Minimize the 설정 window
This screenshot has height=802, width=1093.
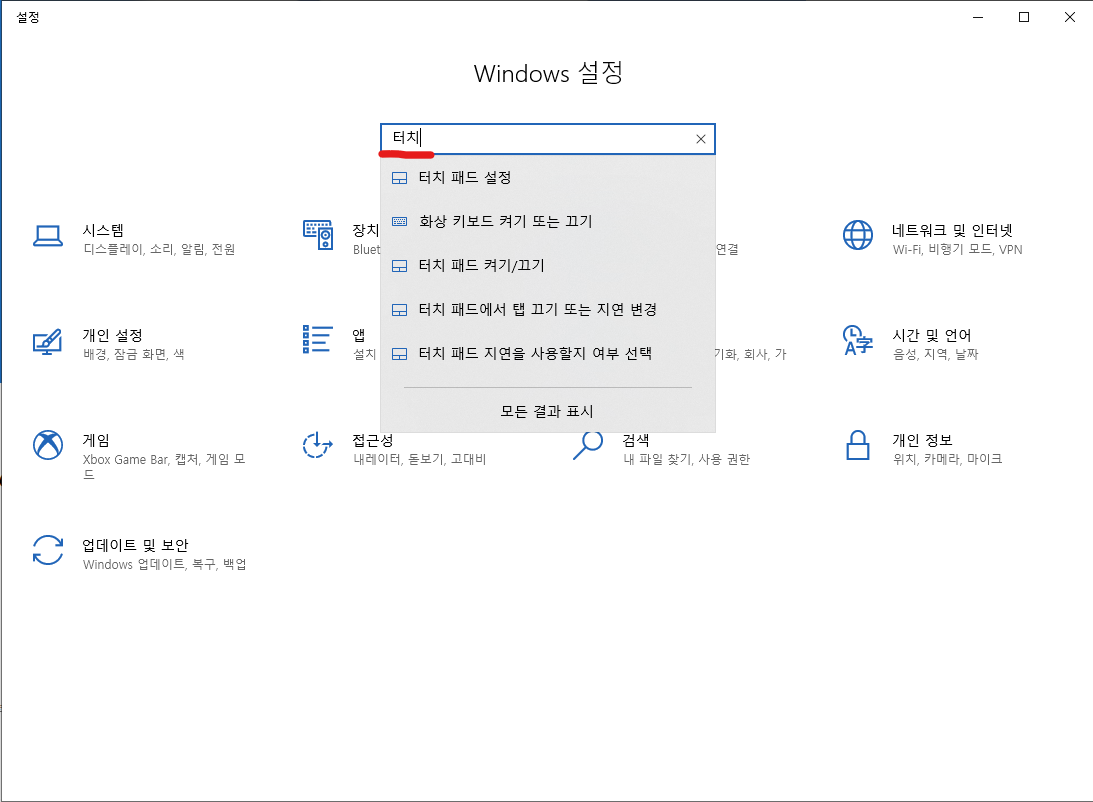(978, 17)
